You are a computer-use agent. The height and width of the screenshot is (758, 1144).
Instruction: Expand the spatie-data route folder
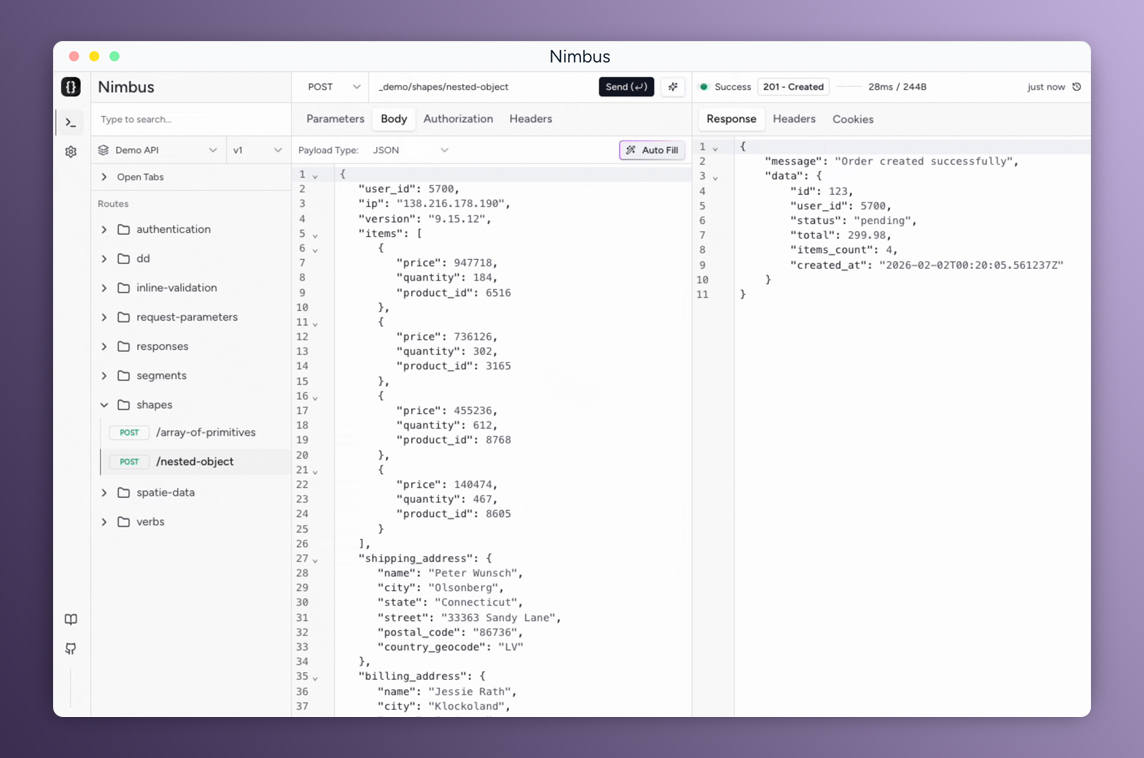104,492
